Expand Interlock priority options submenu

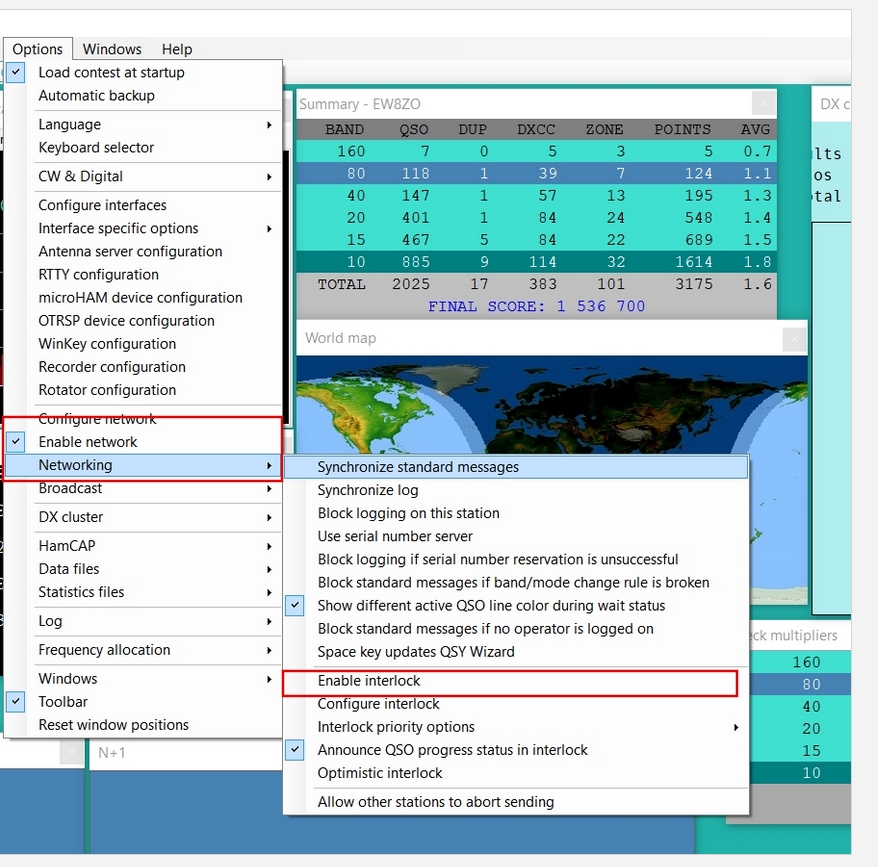pos(396,727)
